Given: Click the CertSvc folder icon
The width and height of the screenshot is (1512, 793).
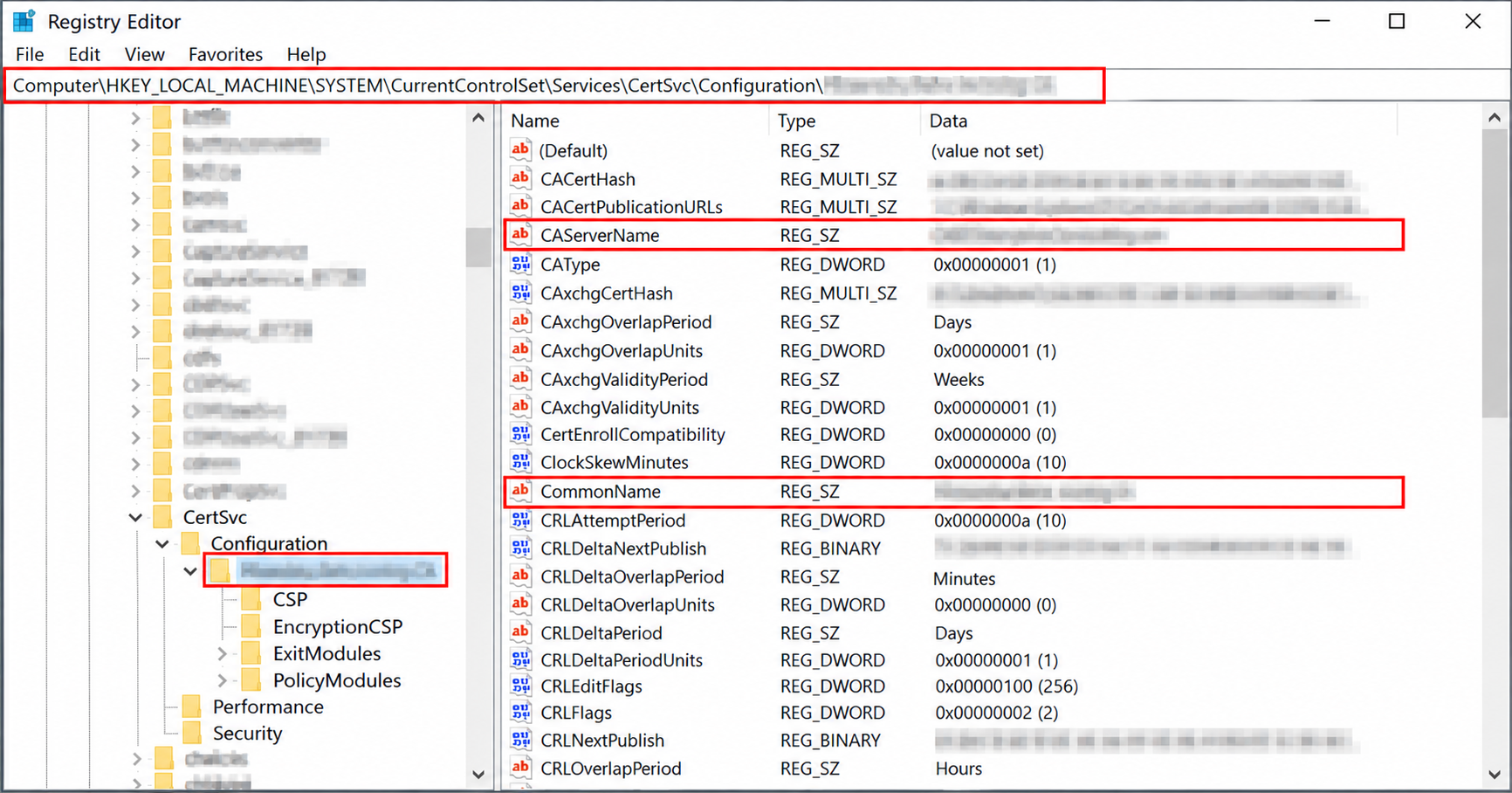Looking at the screenshot, I should [x=162, y=517].
